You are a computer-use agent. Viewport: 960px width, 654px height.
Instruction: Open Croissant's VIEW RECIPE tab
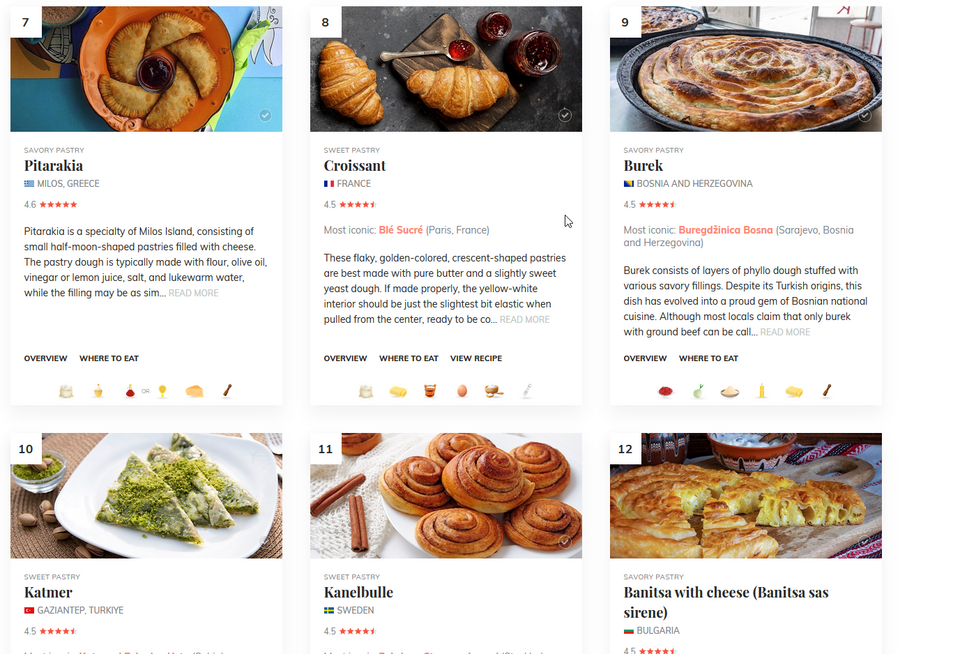tap(476, 358)
